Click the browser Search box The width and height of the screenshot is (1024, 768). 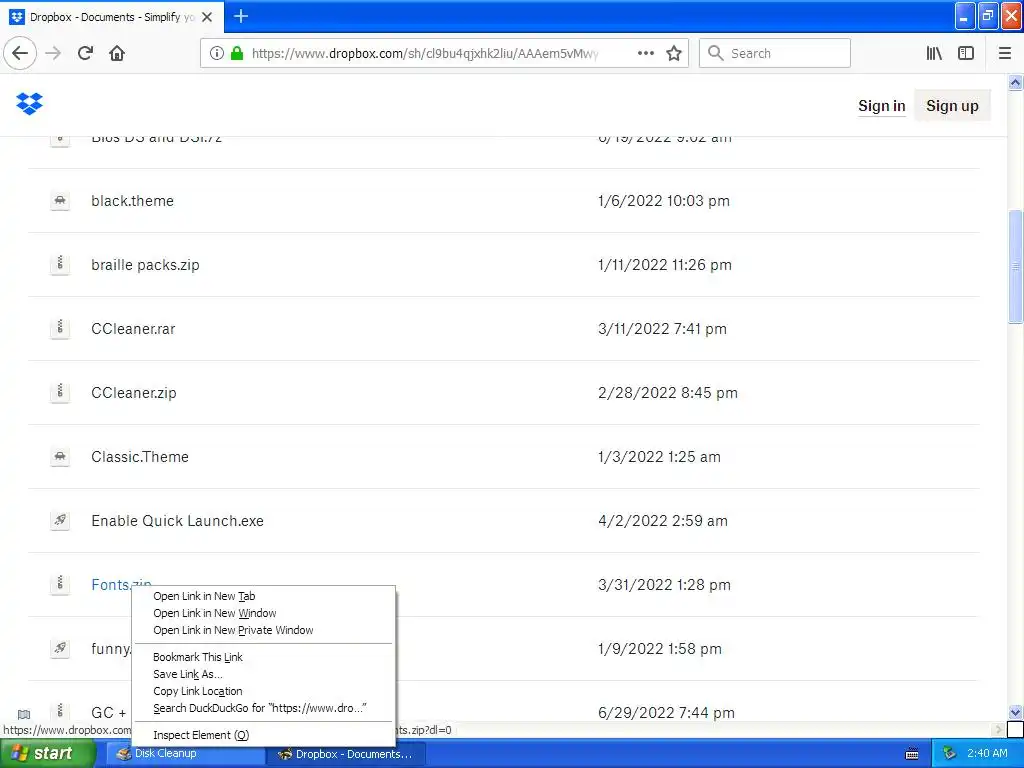(x=775, y=53)
